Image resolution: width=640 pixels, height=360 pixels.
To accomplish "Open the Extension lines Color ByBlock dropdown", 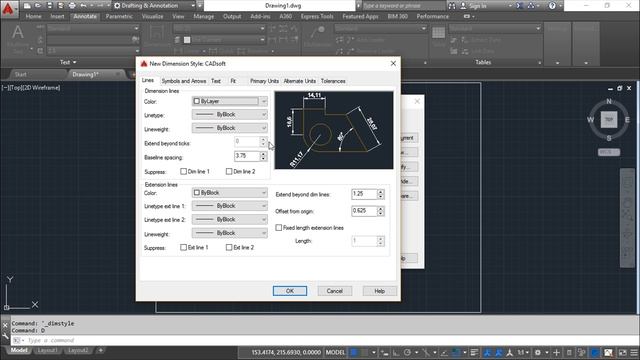I will click(x=230, y=192).
